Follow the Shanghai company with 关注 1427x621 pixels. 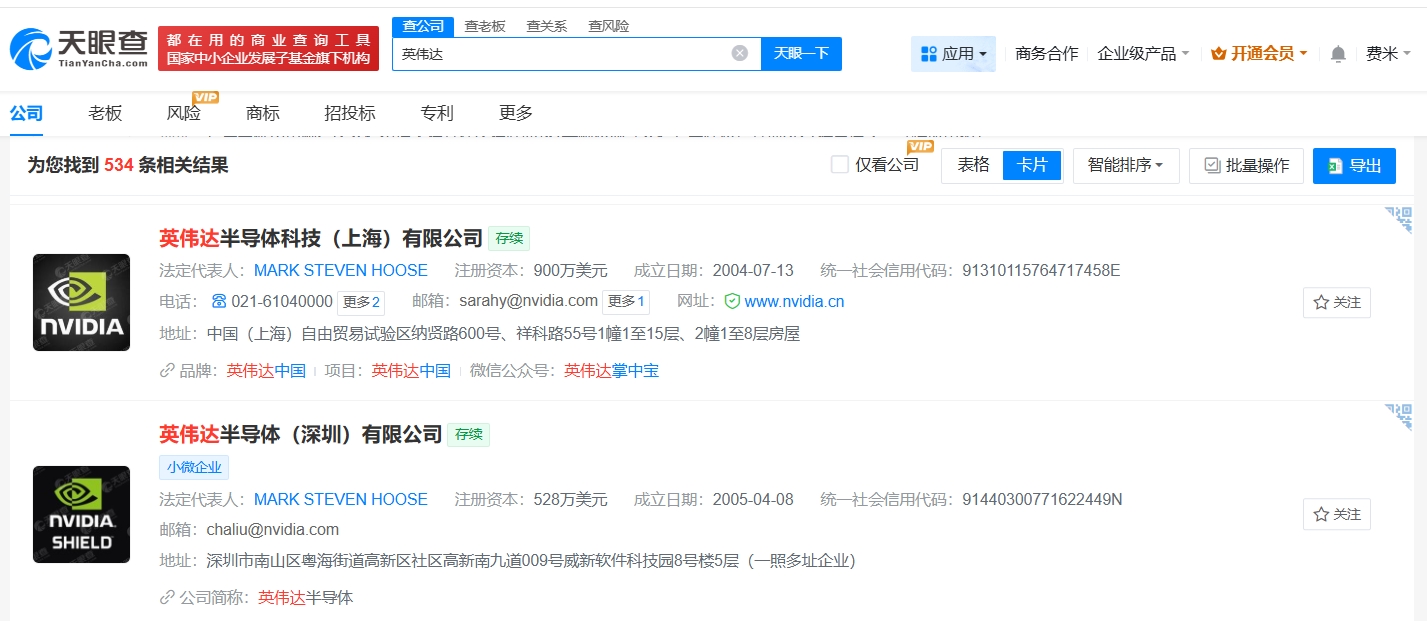[x=1337, y=302]
